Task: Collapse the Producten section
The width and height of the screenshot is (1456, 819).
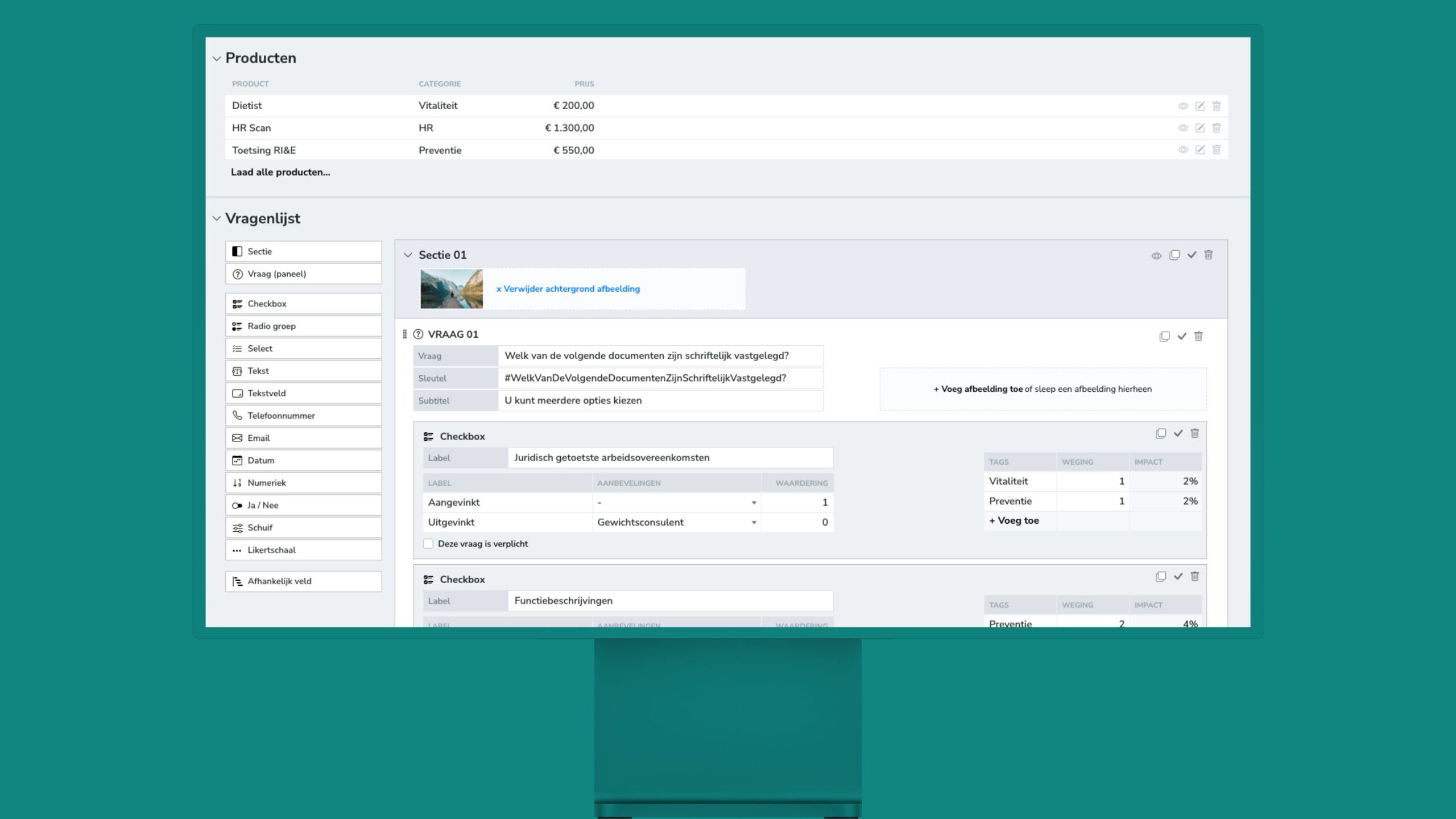Action: (x=217, y=59)
